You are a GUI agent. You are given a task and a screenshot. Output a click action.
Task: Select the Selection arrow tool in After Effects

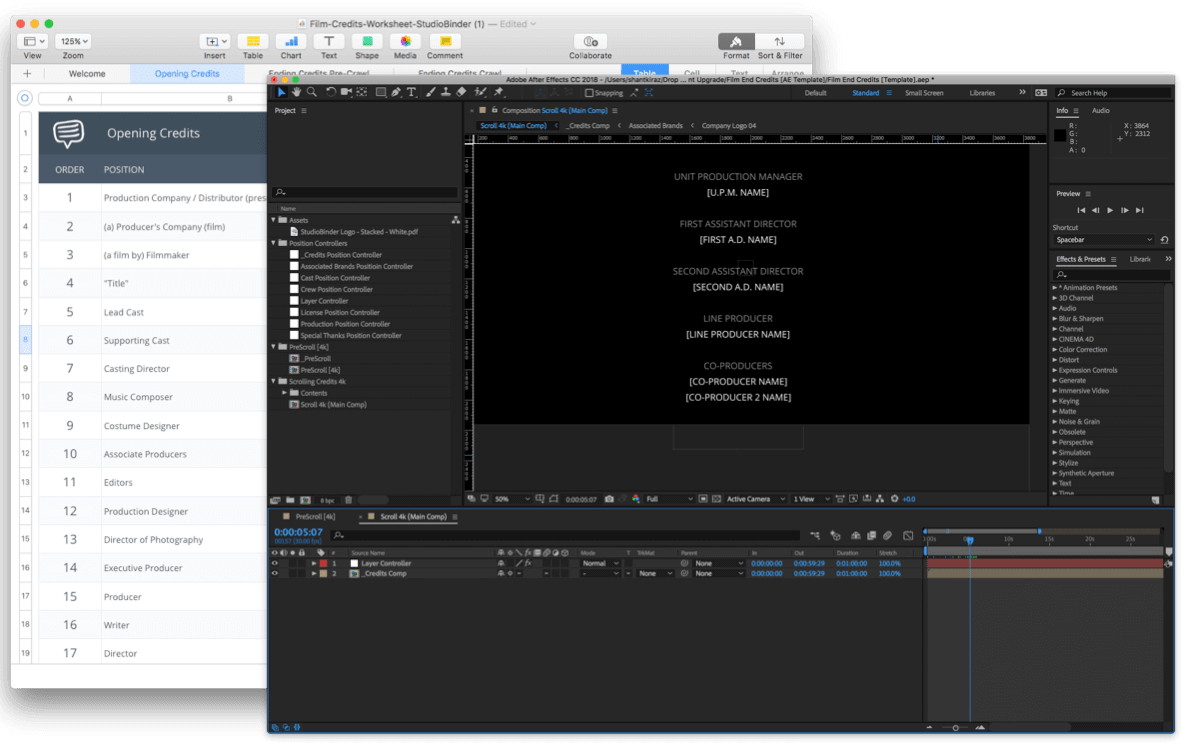[x=281, y=92]
